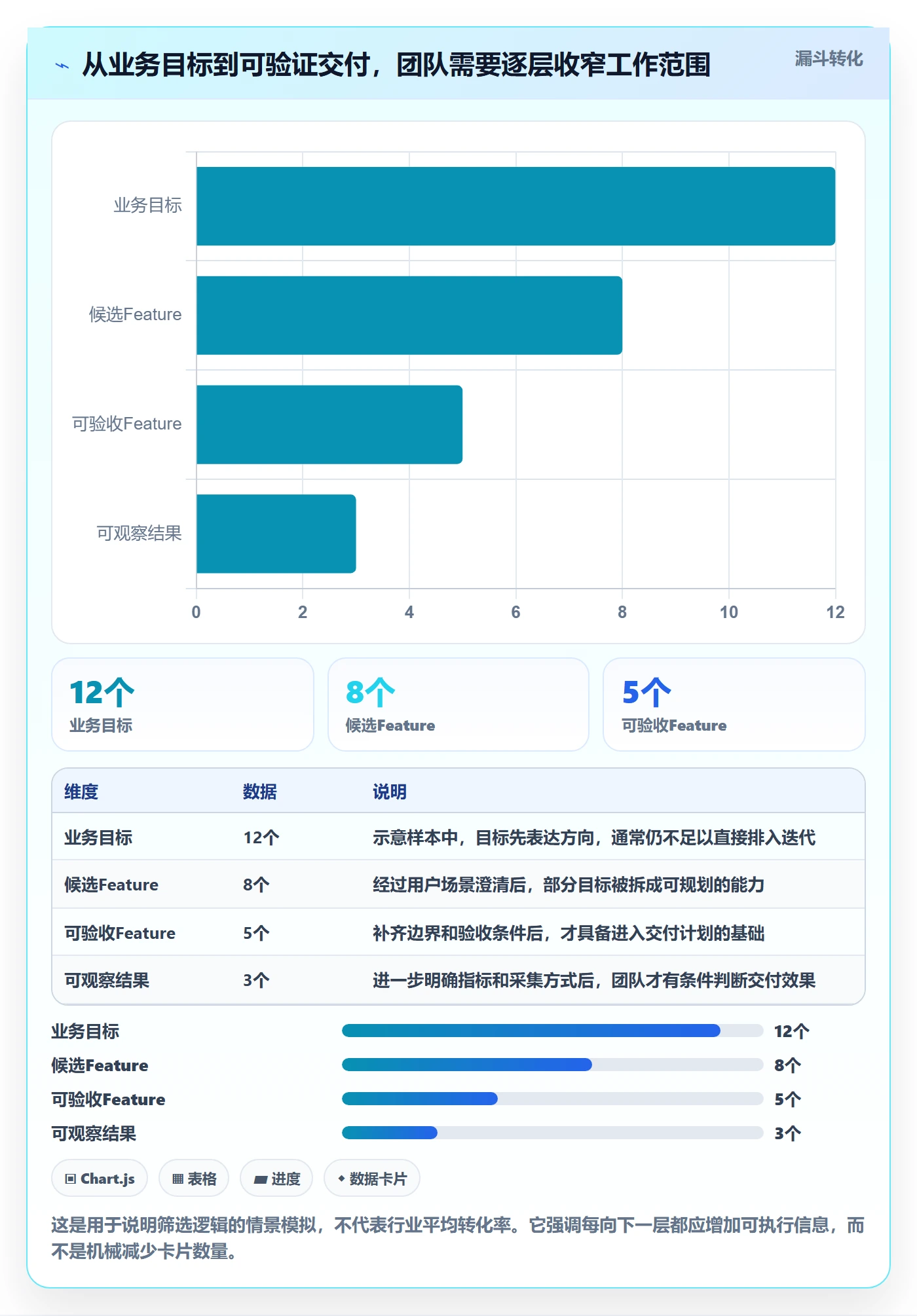Click the description starting with 补齐边界和验收条件后
Image resolution: width=917 pixels, height=1316 pixels.
569,933
